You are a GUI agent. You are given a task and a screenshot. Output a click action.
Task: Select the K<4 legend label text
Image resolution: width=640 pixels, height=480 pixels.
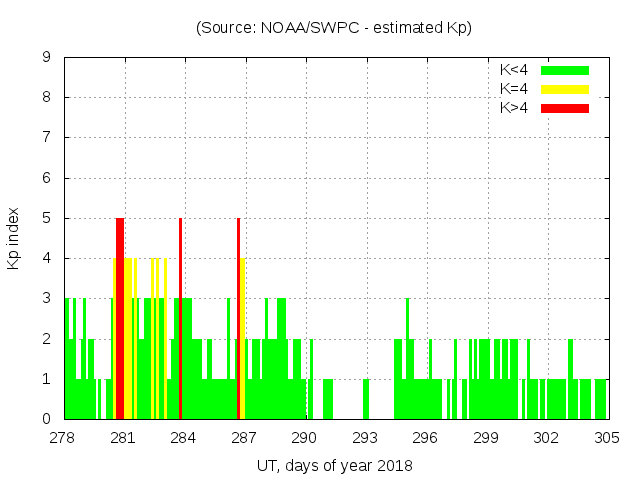(x=514, y=70)
